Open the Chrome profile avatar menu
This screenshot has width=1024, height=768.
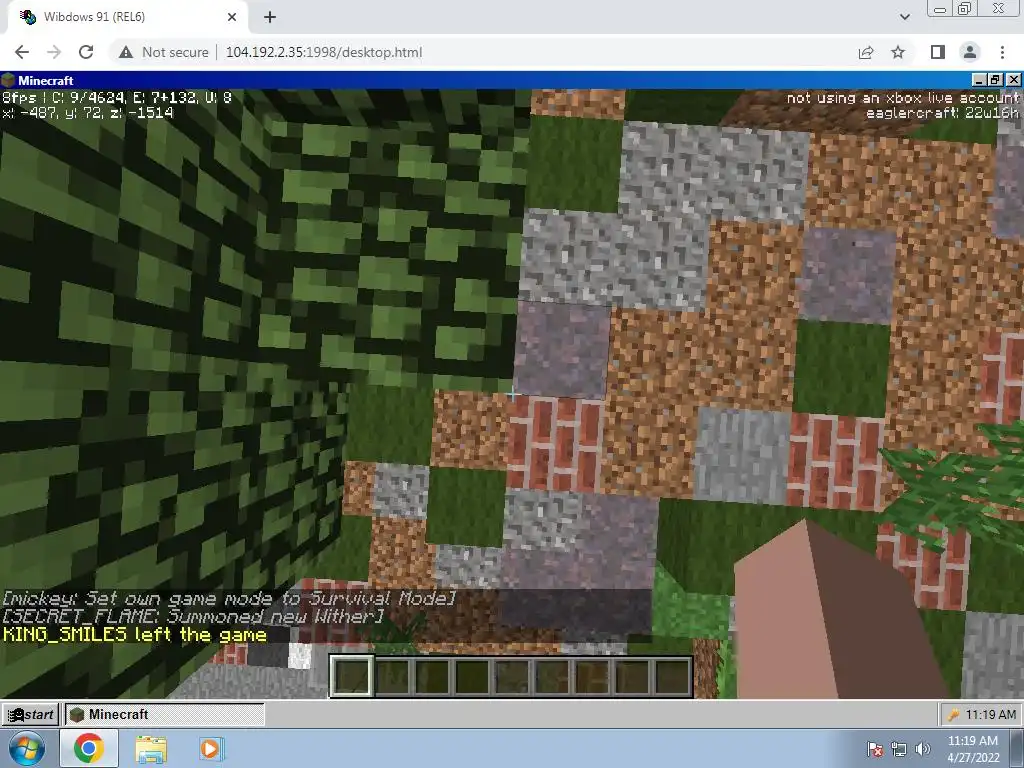point(970,52)
